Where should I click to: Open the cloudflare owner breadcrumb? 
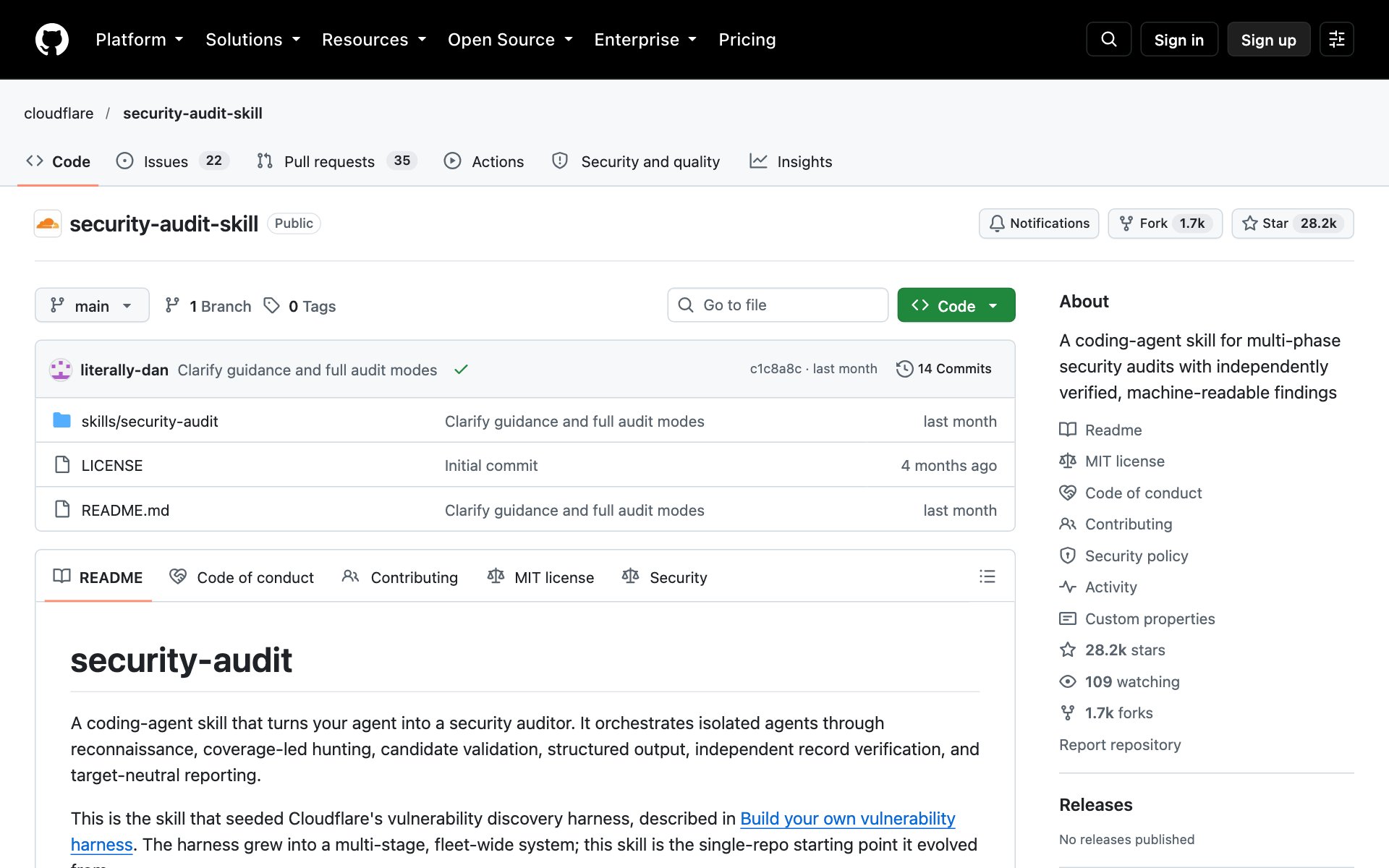coord(59,113)
